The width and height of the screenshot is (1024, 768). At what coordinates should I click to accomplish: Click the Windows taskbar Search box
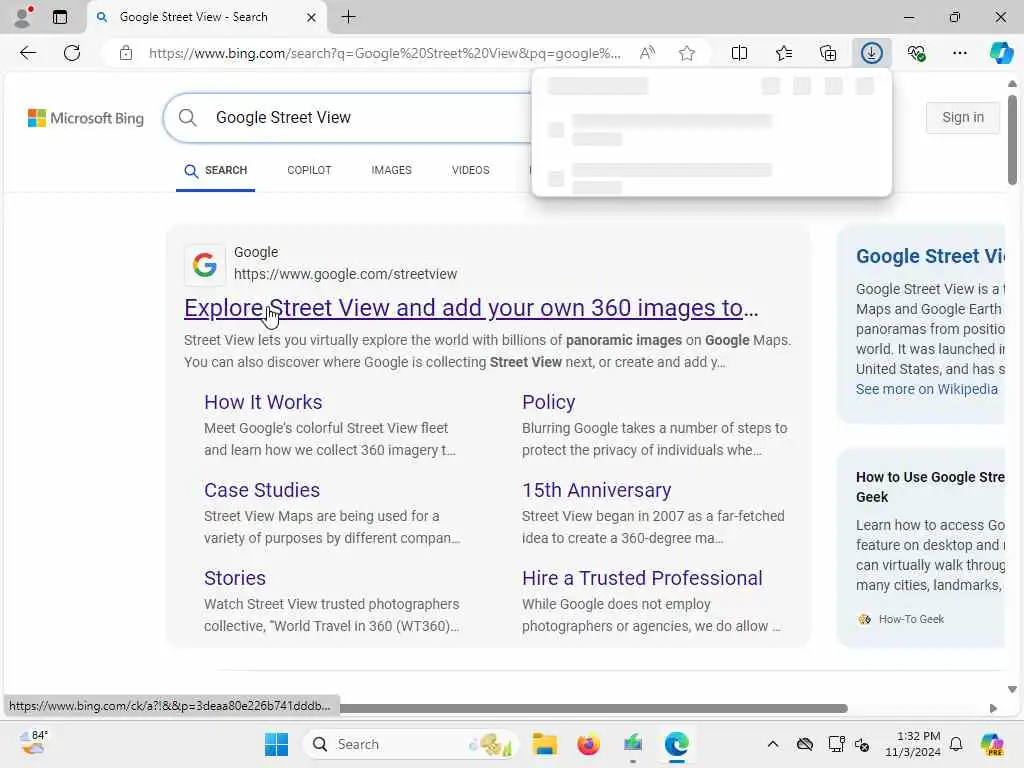[411, 744]
